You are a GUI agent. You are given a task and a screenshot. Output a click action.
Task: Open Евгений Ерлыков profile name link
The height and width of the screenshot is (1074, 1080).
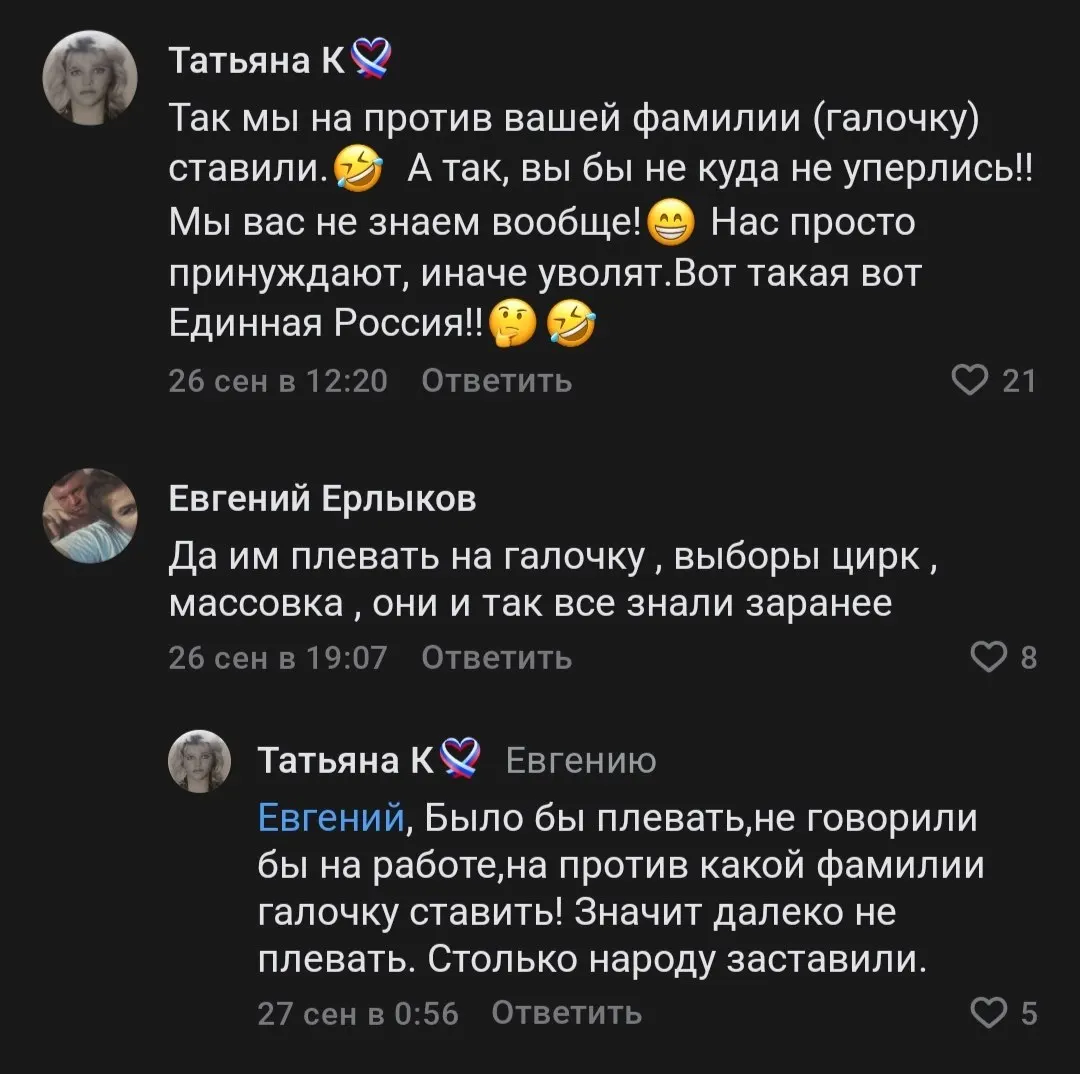pyautogui.click(x=322, y=498)
